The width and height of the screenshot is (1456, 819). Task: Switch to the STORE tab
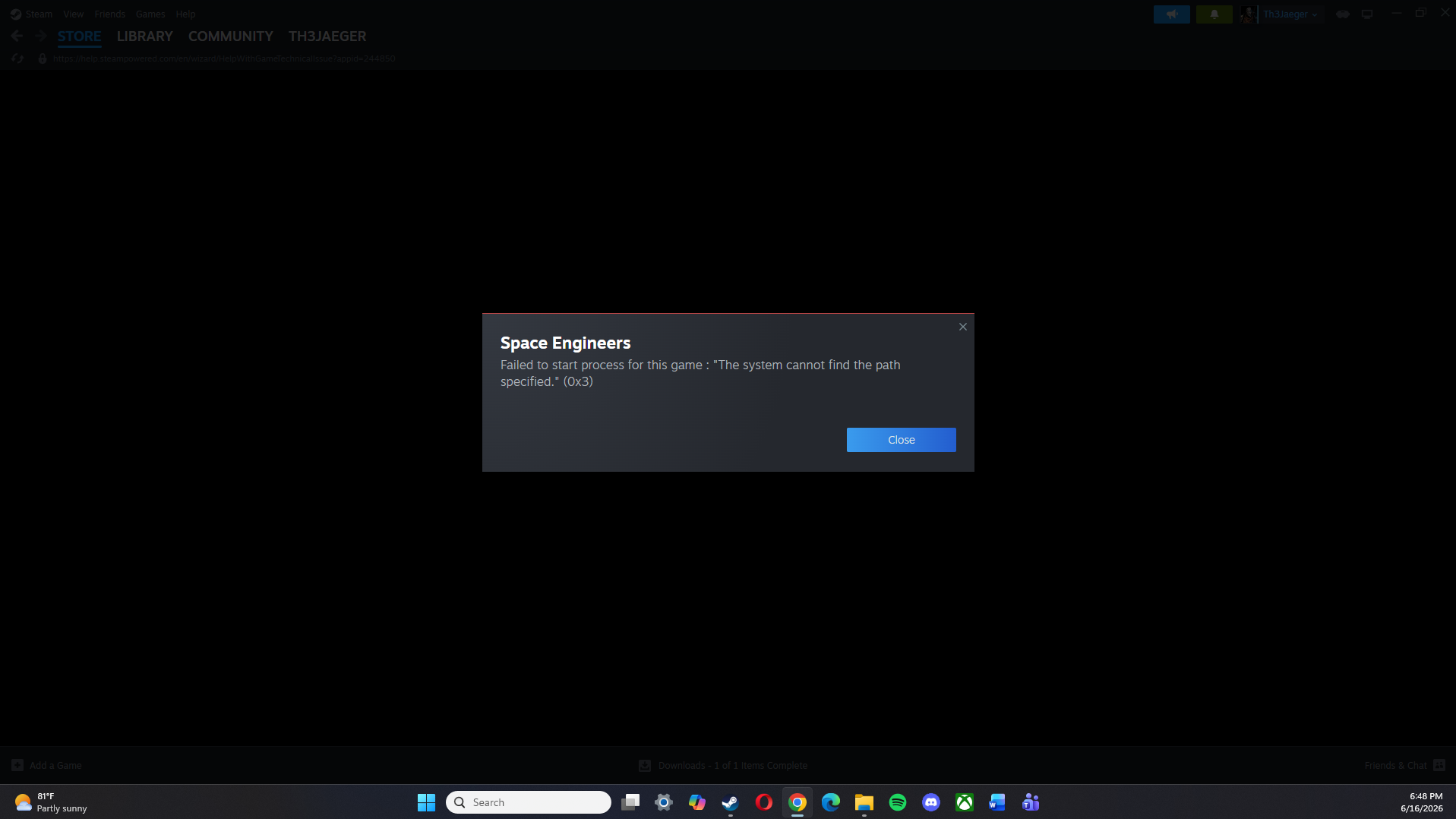tap(79, 36)
